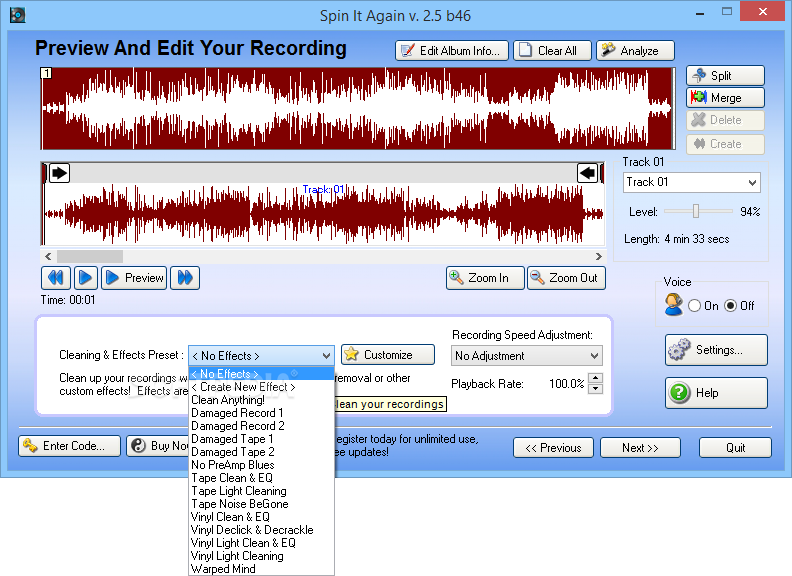The height and width of the screenshot is (576, 792).
Task: Turn Voice announcements On
Action: [695, 306]
